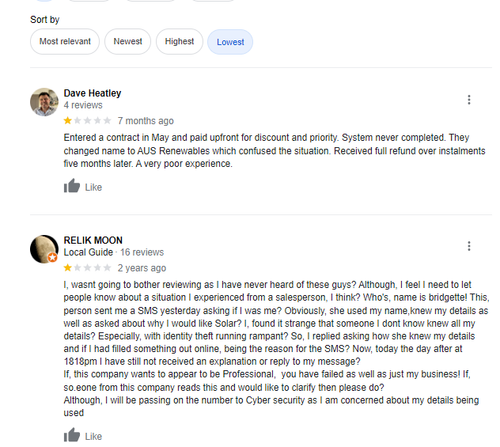
Task: Click the '2 years ago' timestamp
Action: [142, 268]
